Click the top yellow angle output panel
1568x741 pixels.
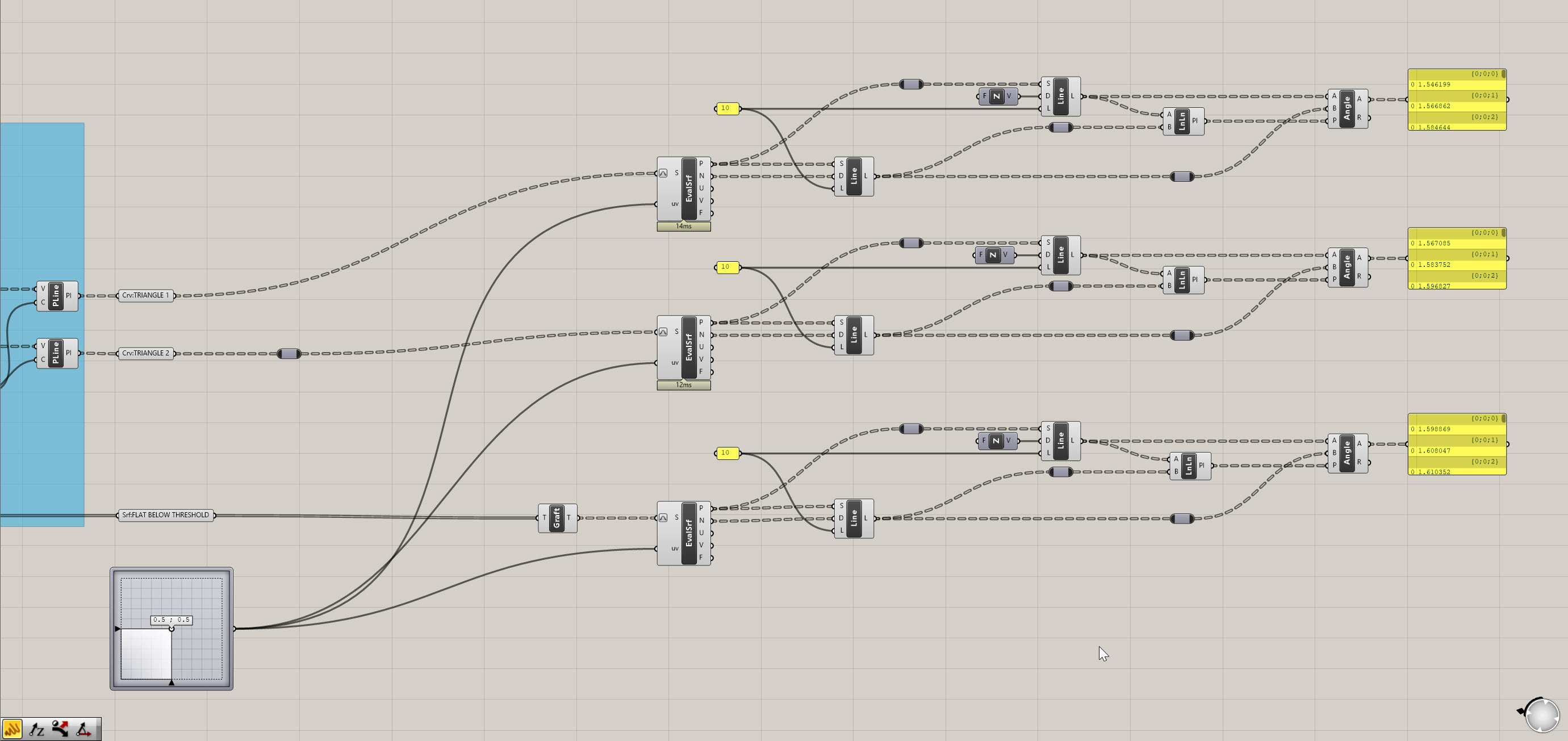(1456, 99)
